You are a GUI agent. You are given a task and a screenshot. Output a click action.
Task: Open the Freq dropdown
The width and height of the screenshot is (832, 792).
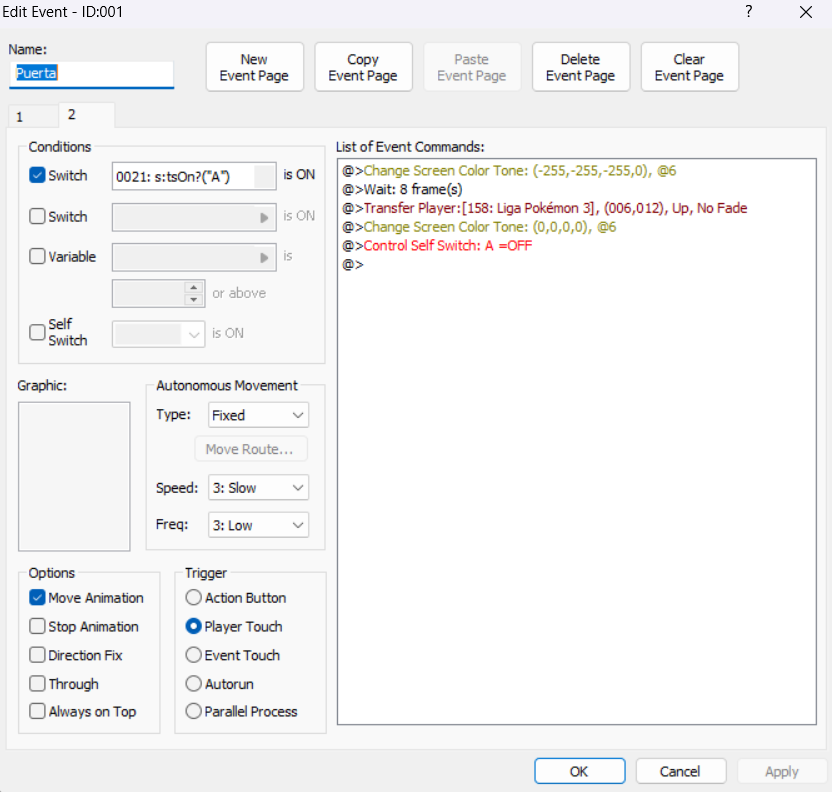point(258,525)
